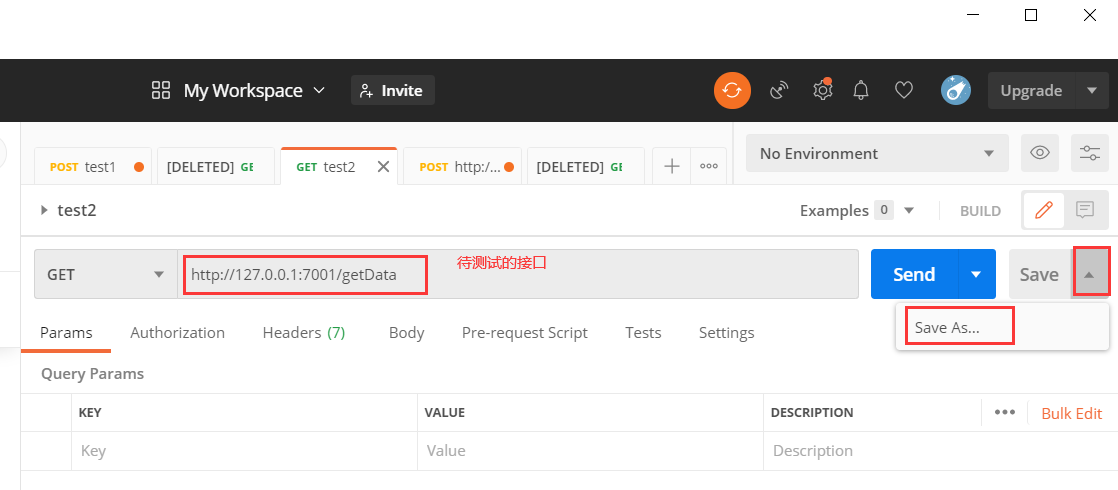Click the DESCRIPTION column header
Screen dimensions: 1118x490
tap(811, 412)
